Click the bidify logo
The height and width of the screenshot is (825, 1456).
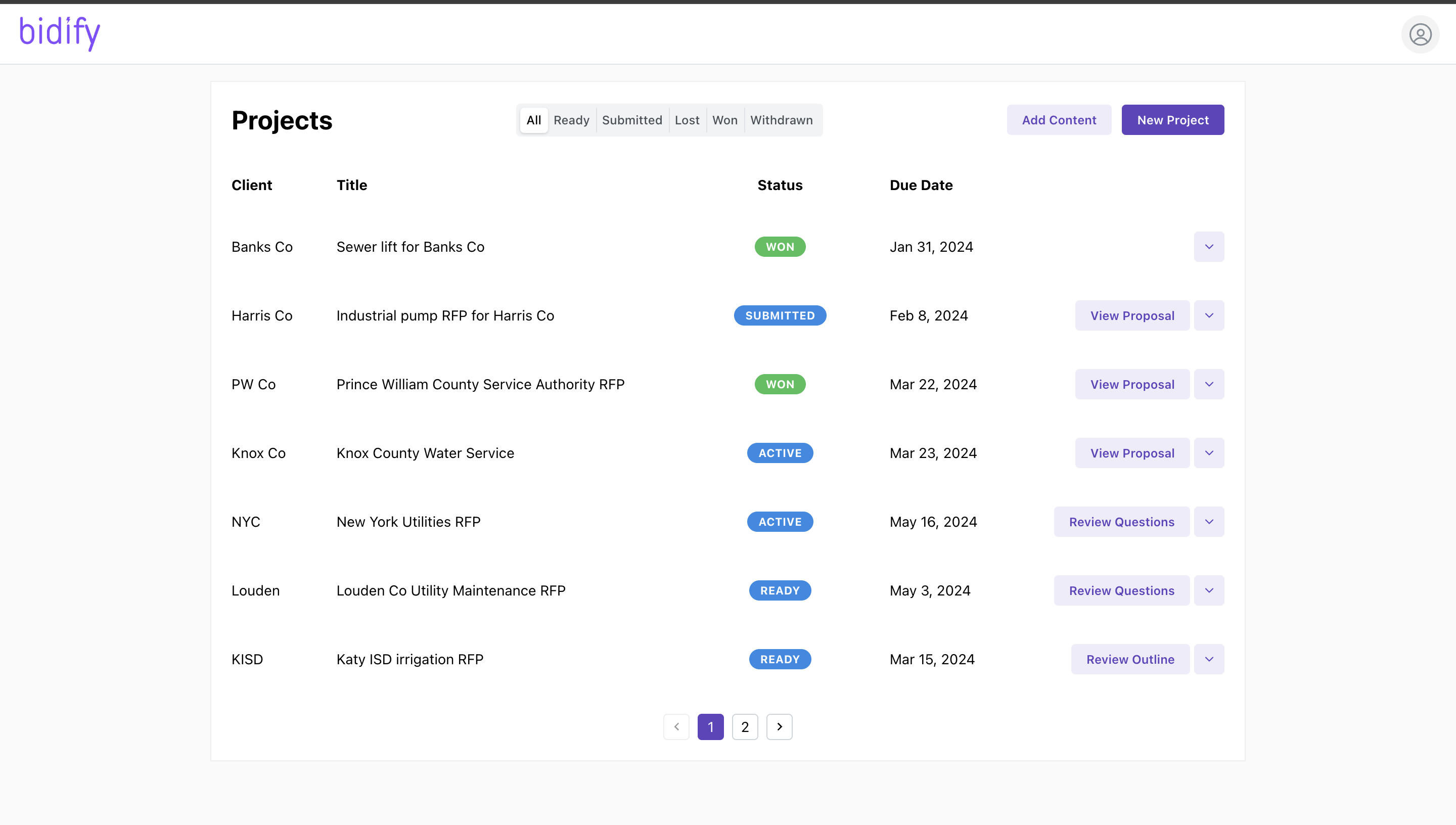pos(60,32)
